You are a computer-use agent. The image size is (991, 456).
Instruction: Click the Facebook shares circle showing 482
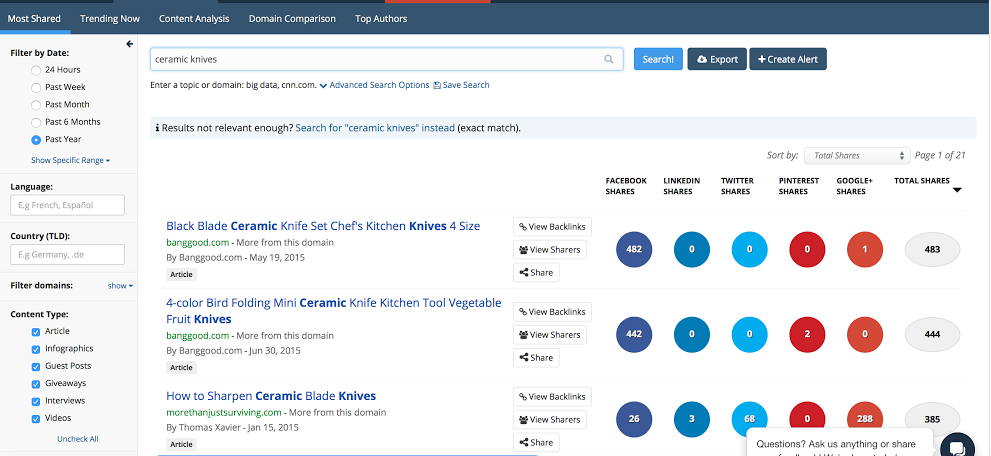point(634,249)
